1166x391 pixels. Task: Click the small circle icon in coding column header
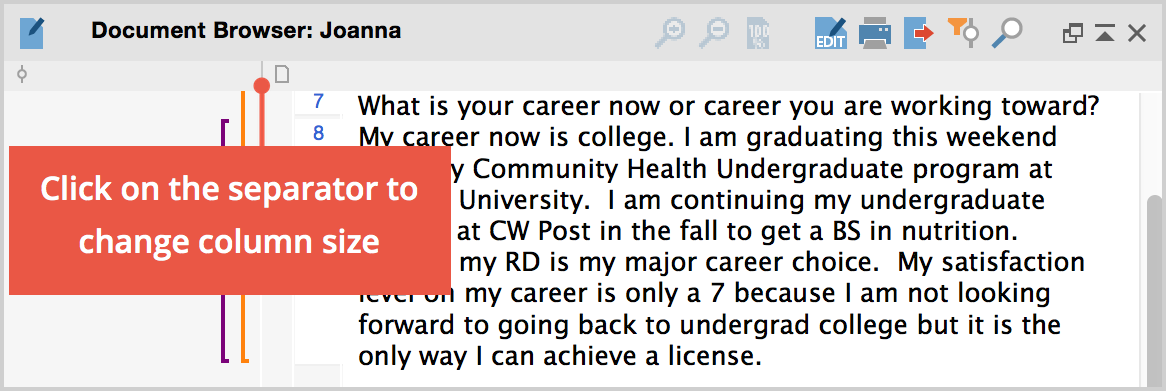pyautogui.click(x=22, y=75)
